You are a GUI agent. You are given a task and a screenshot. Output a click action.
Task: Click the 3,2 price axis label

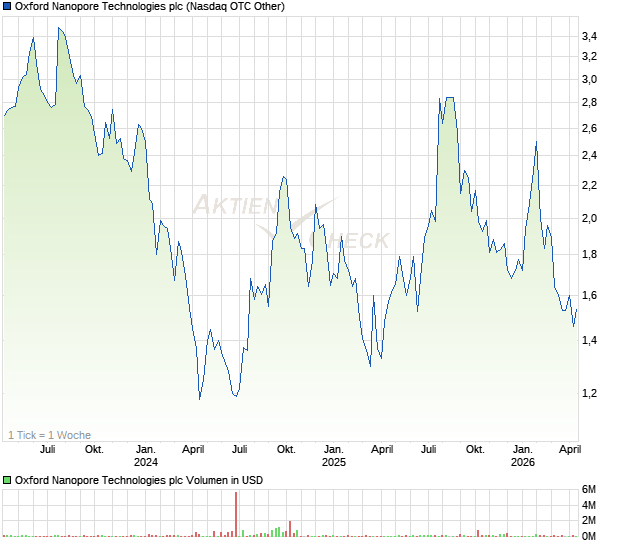(589, 57)
